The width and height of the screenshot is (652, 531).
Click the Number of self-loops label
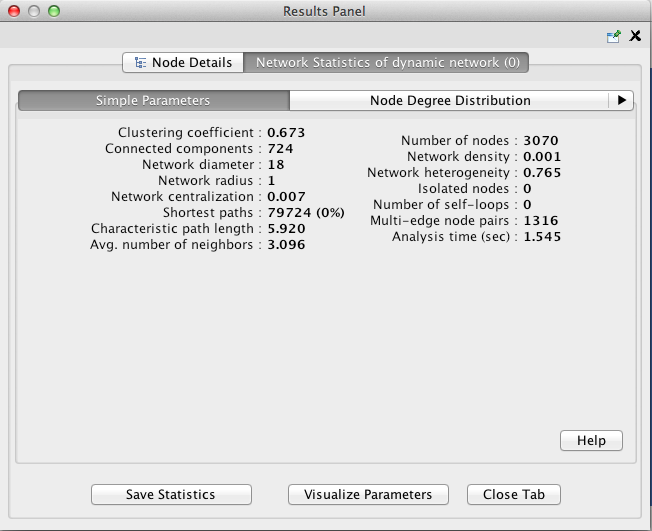click(x=441, y=205)
